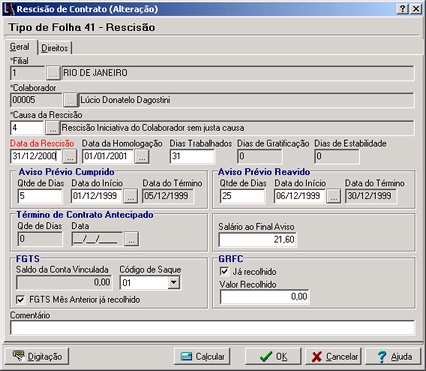Open the Data da Homologação calendar button
This screenshot has height=371, width=426.
142,156
